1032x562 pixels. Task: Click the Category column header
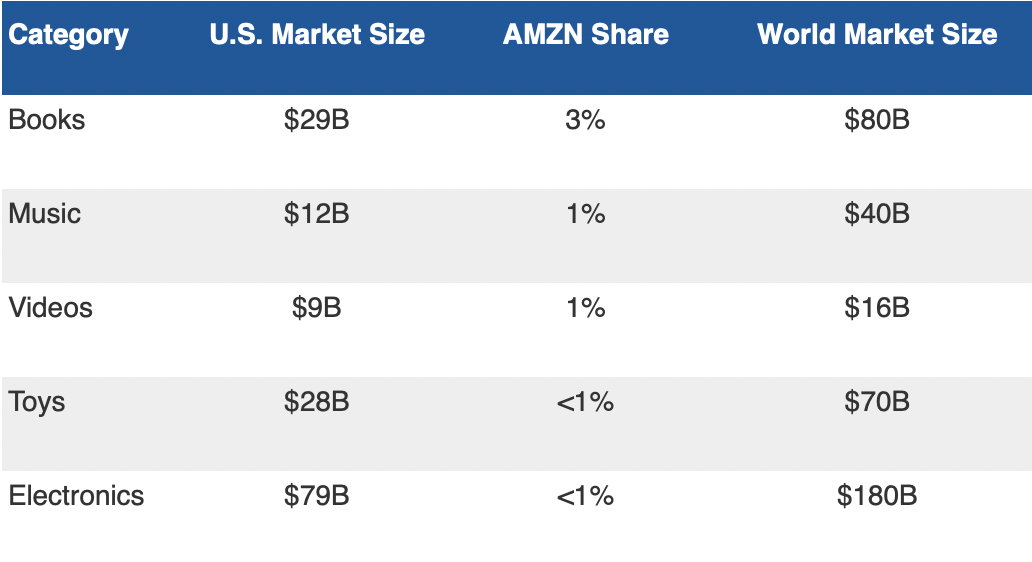coord(69,36)
